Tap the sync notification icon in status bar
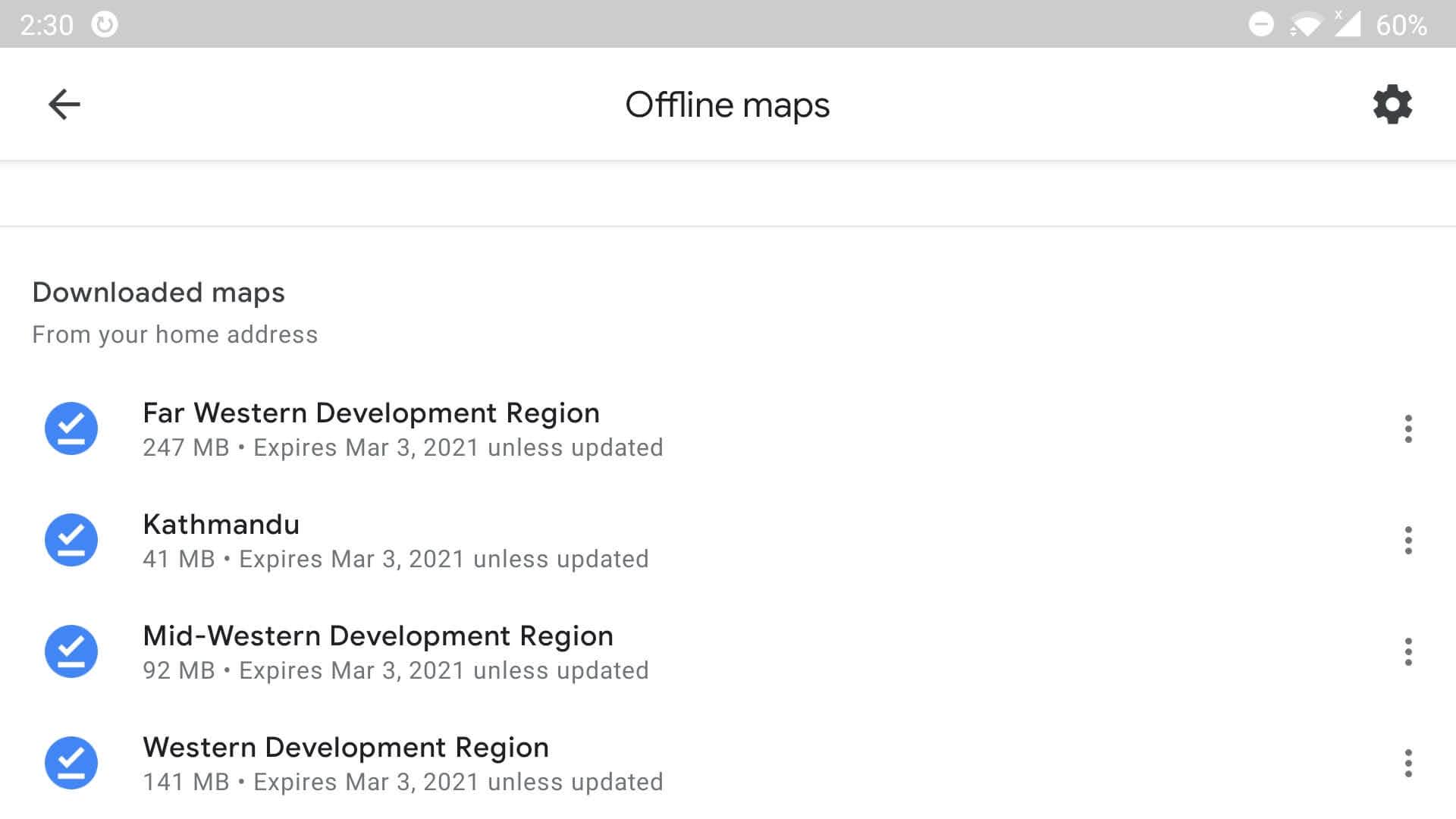 pyautogui.click(x=105, y=24)
